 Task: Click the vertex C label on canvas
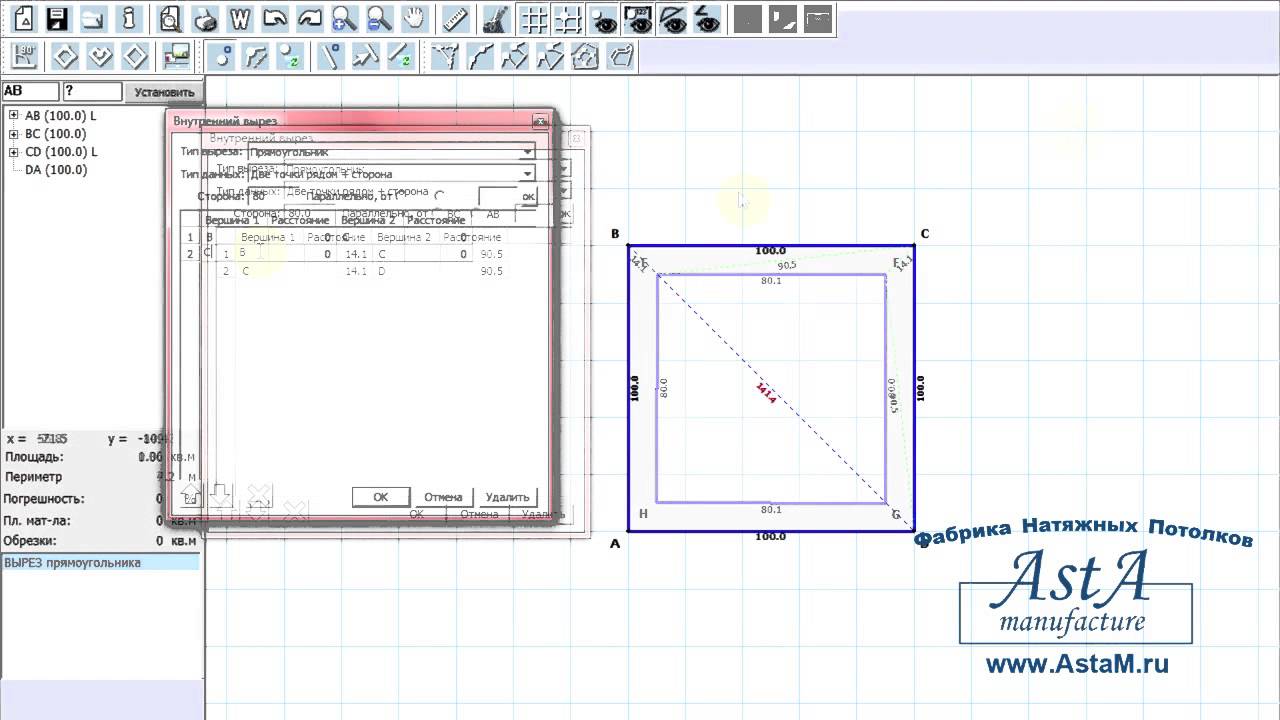925,234
